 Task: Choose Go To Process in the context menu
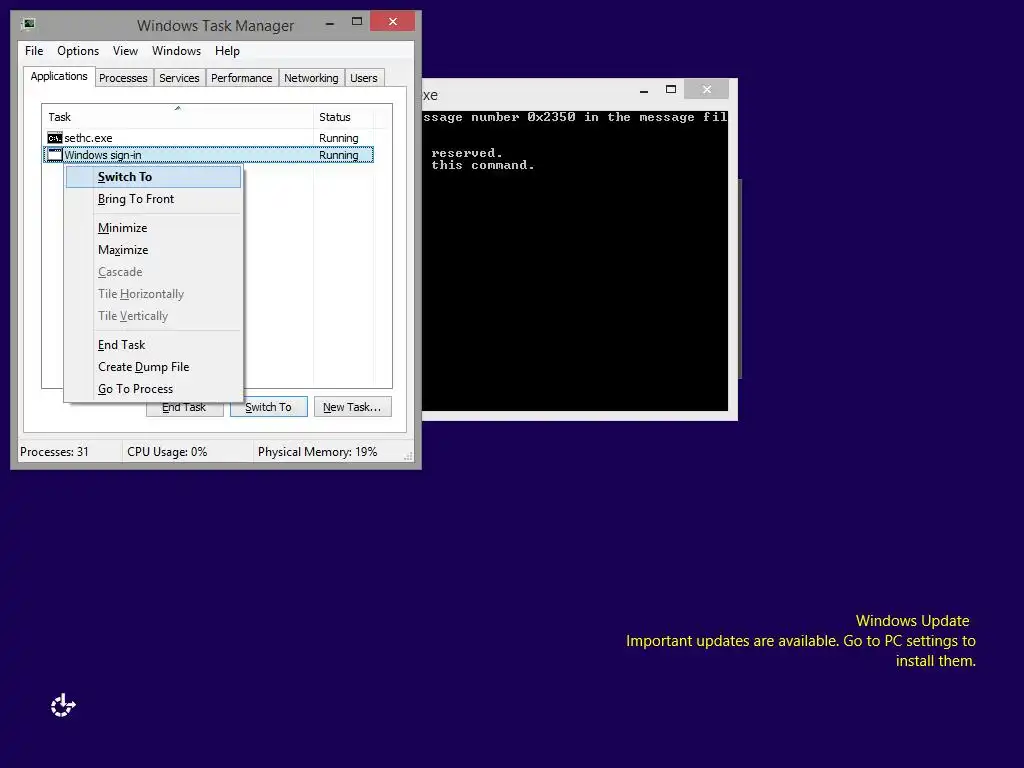pos(153,389)
